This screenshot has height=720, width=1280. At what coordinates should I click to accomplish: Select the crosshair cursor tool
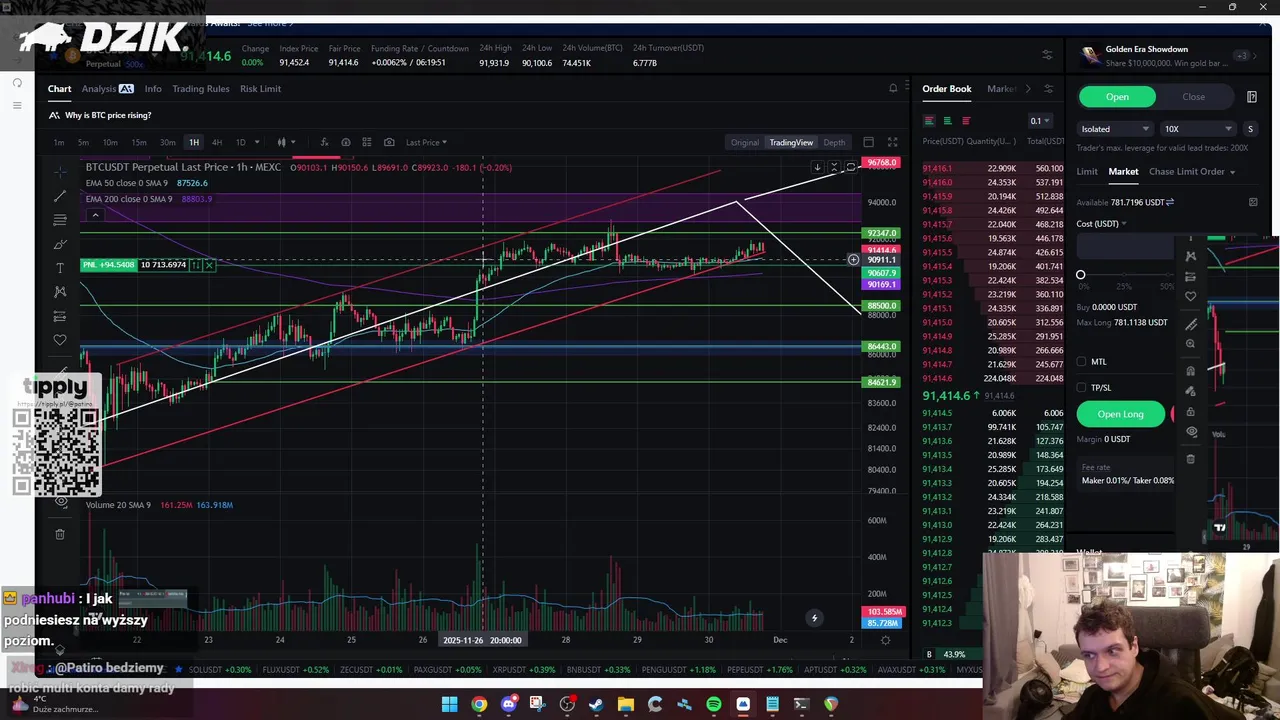point(60,171)
